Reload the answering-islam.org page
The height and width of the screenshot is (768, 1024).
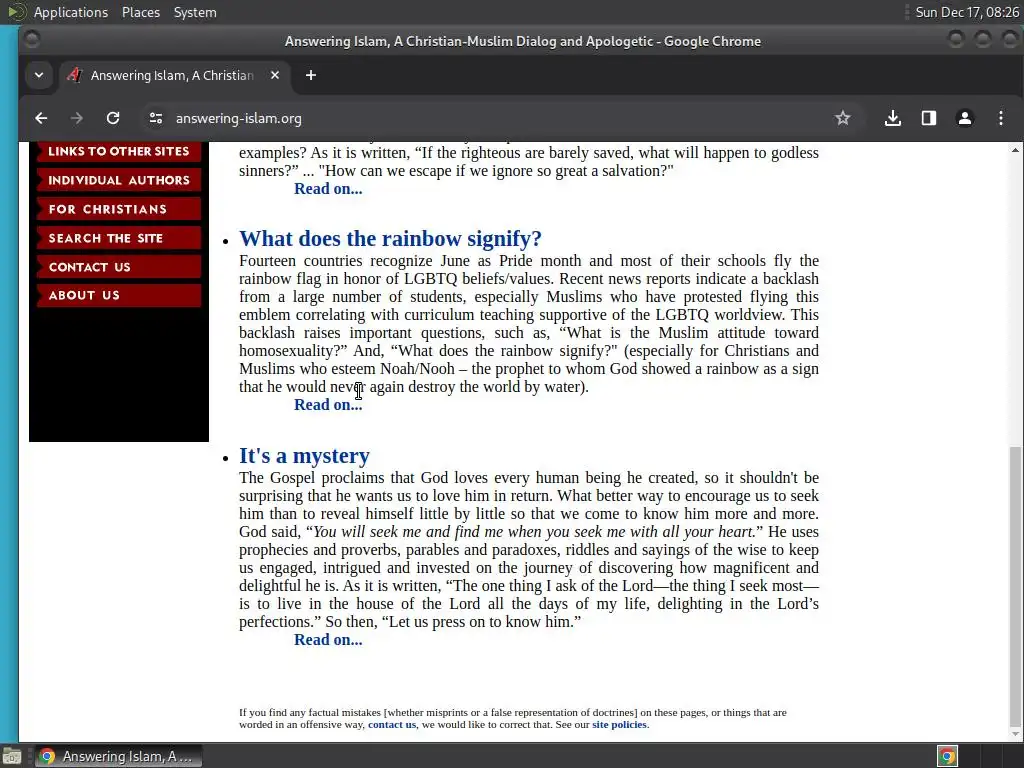pyautogui.click(x=113, y=118)
